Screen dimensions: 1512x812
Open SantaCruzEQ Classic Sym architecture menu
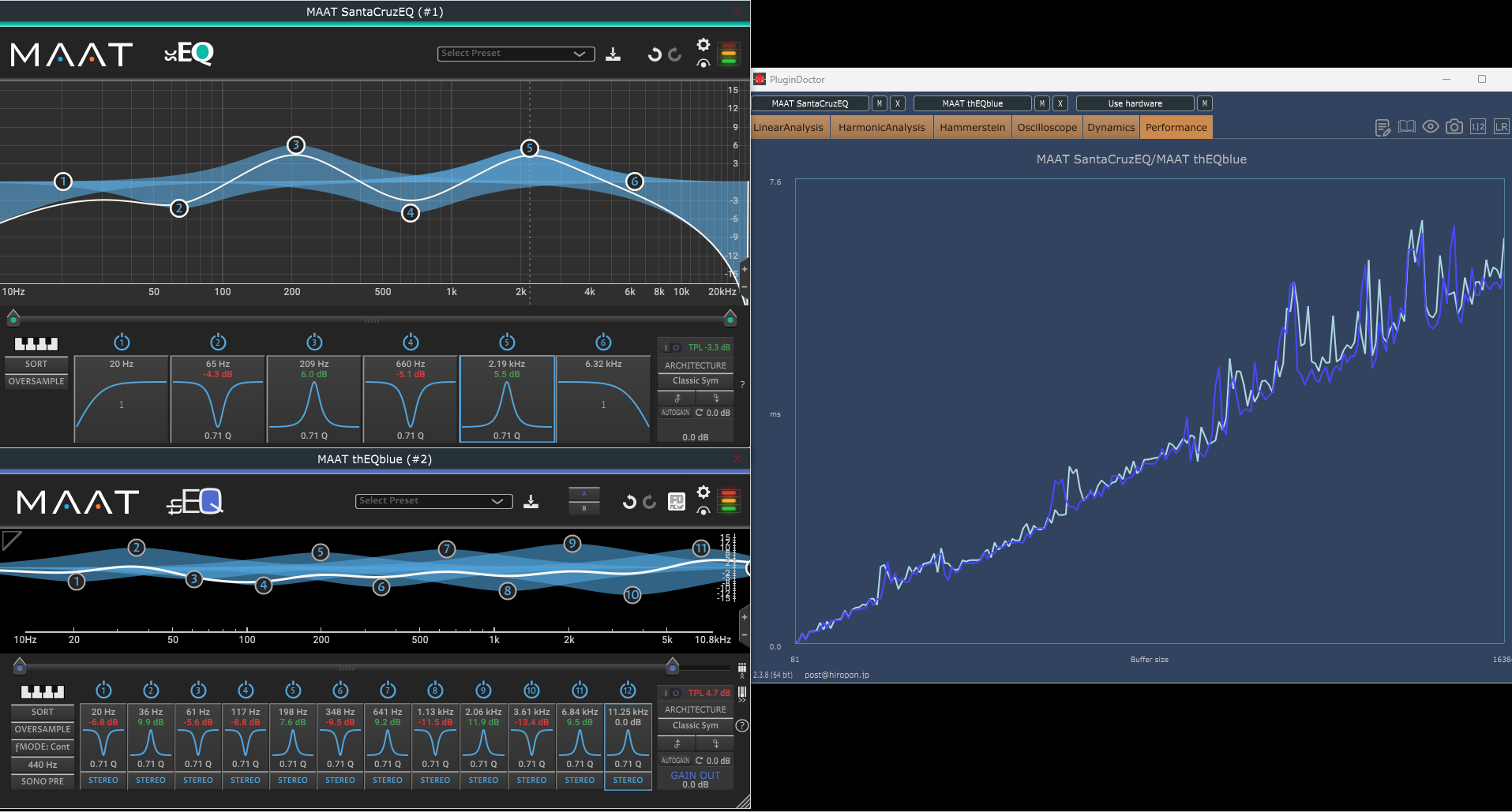point(696,380)
